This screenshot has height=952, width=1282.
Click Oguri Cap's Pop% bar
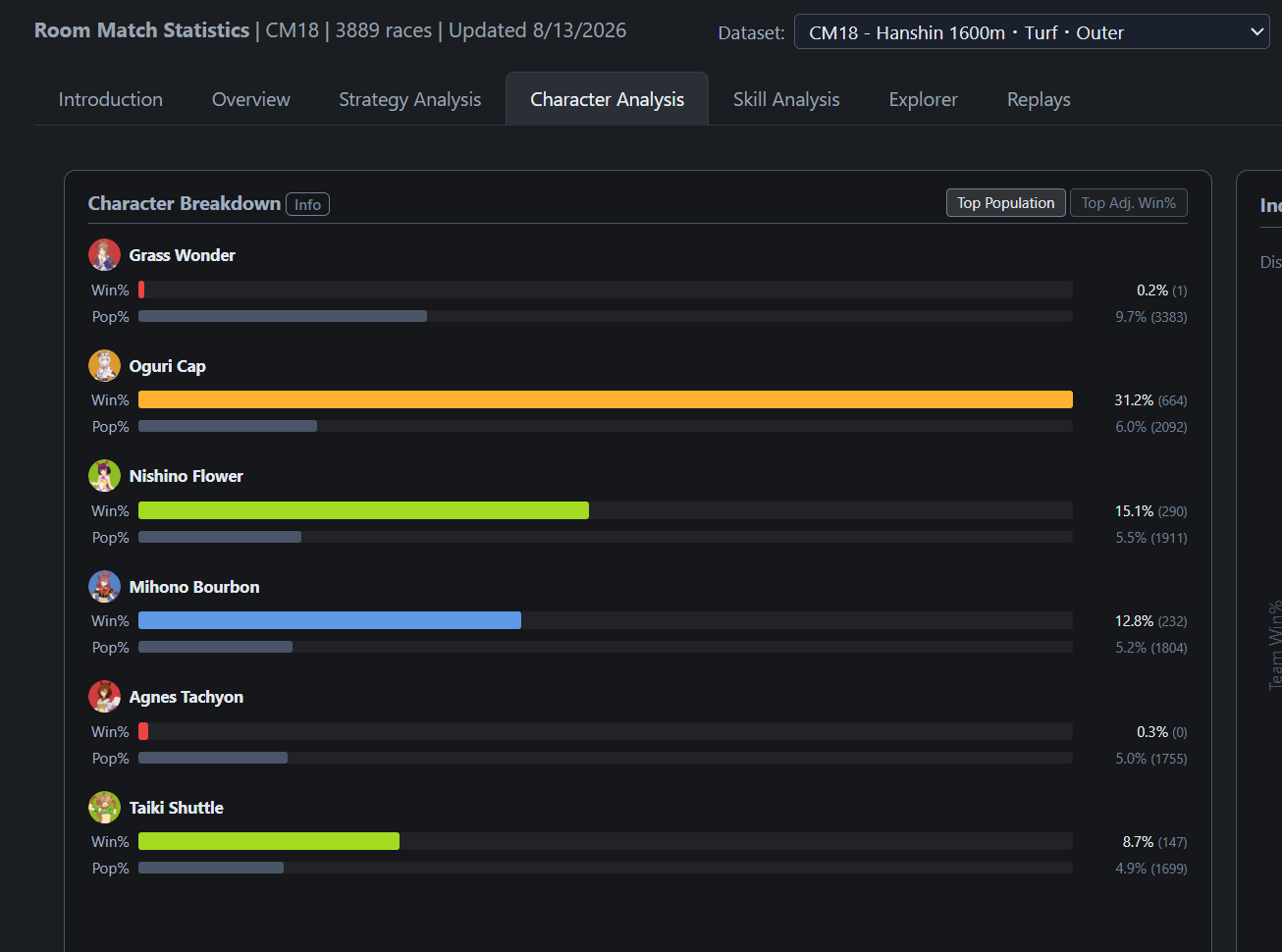point(228,426)
